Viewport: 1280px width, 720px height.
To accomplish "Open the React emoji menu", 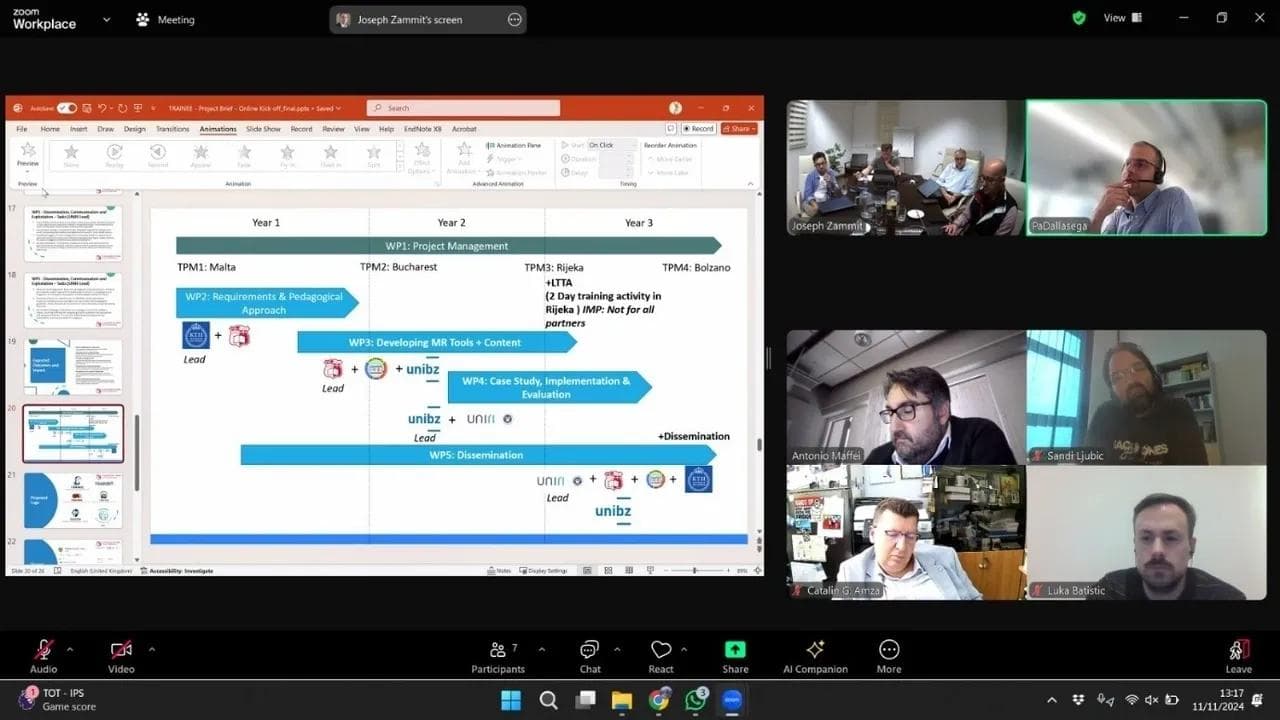I will 661,650.
